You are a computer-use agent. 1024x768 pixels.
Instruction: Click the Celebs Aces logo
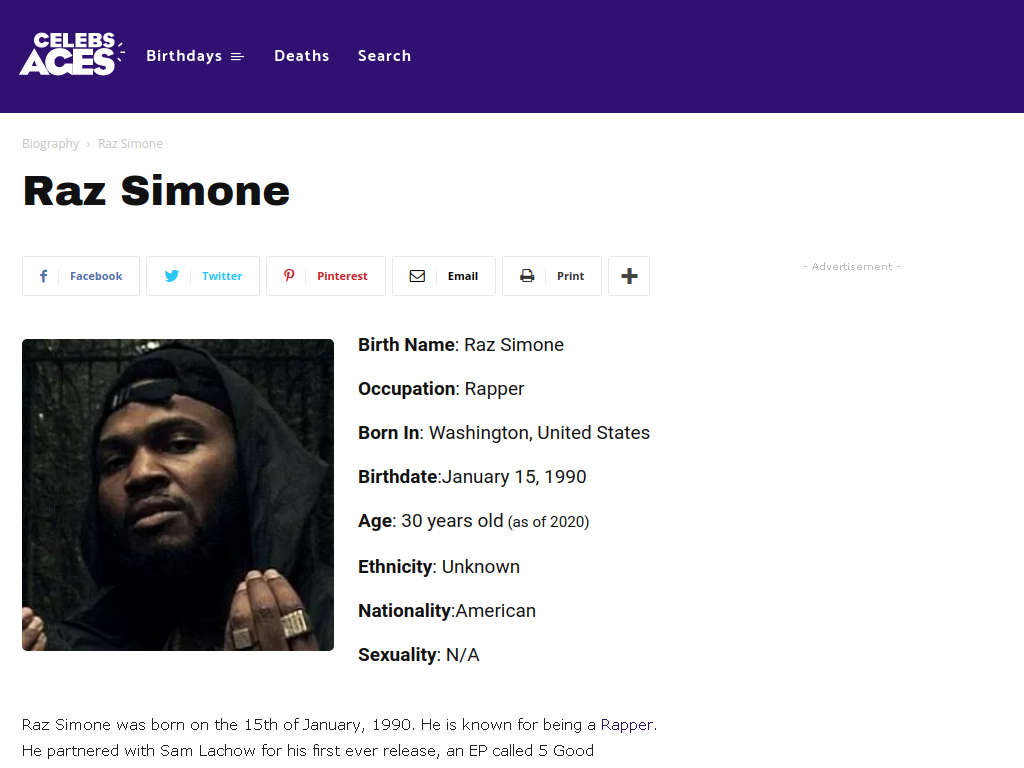(71, 54)
